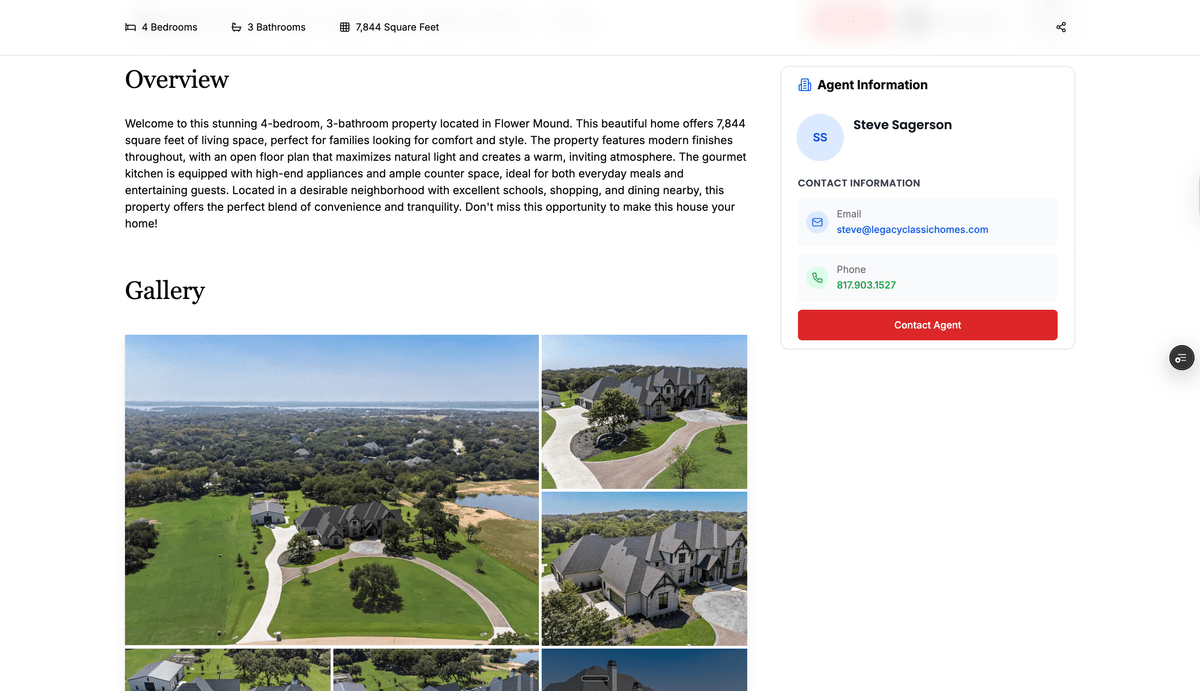Screen dimensions: 1200x691
Task: Click the bed icon beside 4 Bedrooms
Action: [130, 27]
